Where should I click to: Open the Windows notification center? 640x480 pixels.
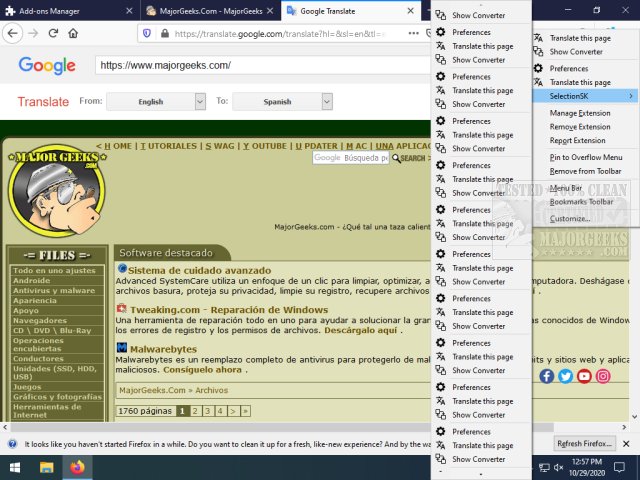click(x=619, y=467)
